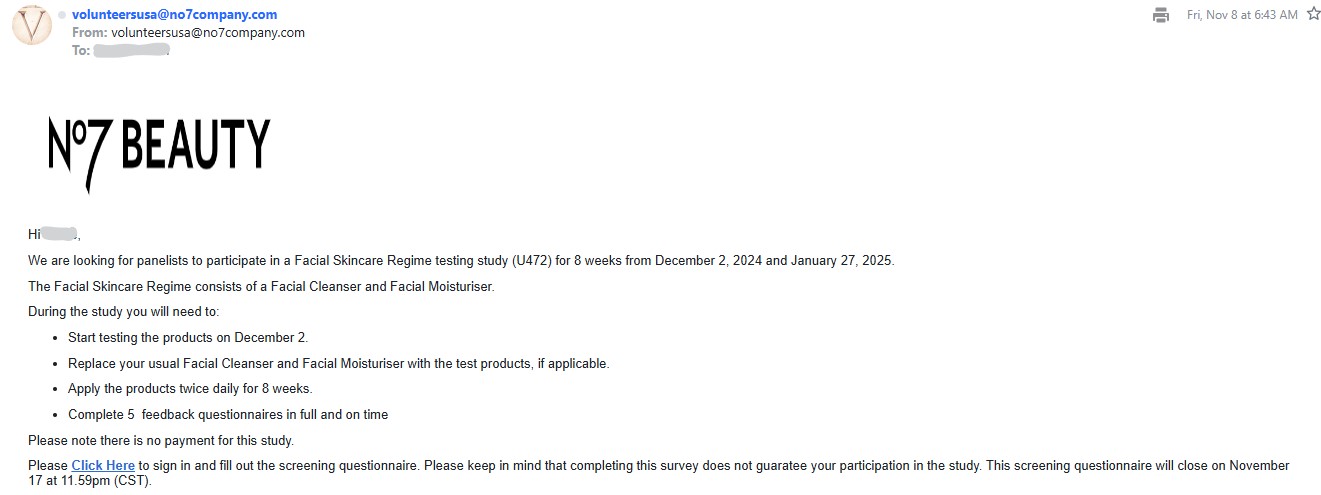This screenshot has width=1321, height=495.
Task: Click the "To:" label in the header
Action: [x=81, y=50]
